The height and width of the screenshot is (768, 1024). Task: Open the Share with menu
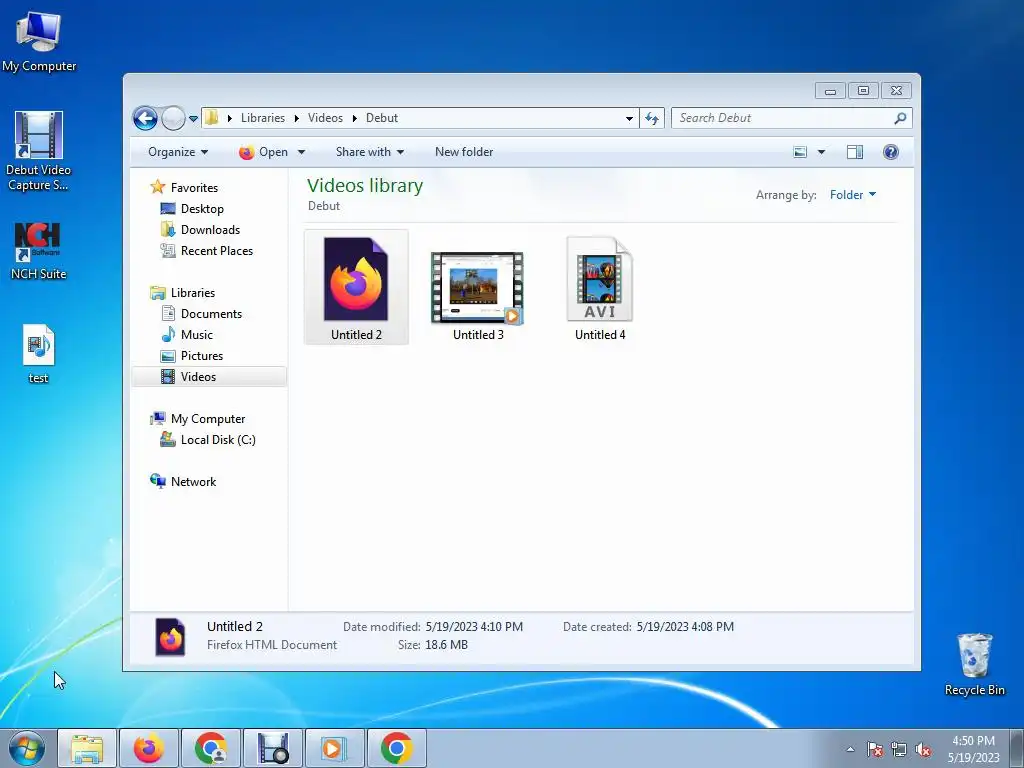click(370, 152)
